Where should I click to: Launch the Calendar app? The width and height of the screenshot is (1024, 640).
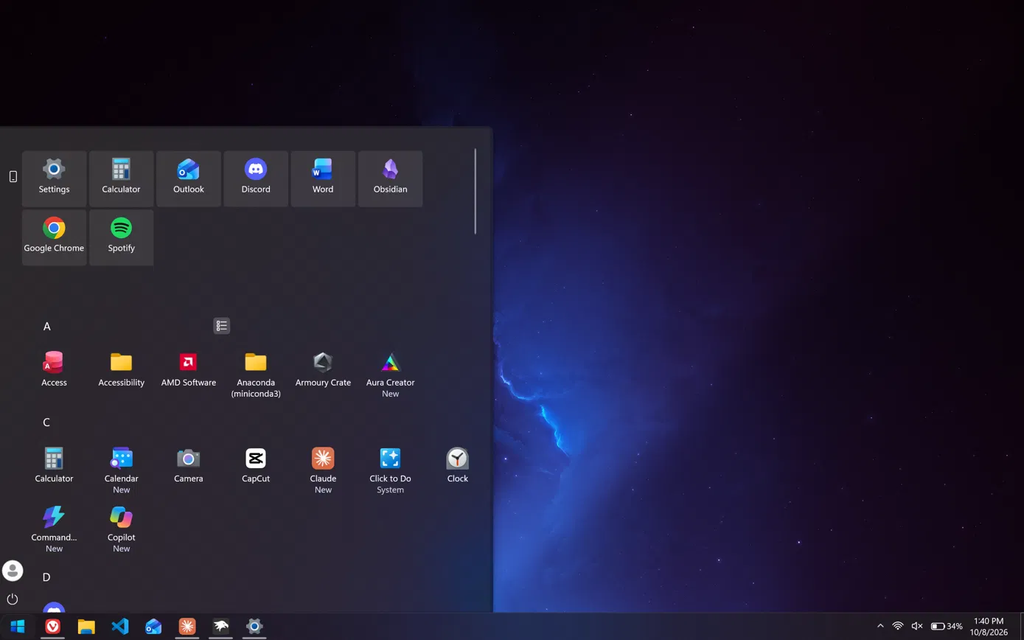[x=121, y=471]
